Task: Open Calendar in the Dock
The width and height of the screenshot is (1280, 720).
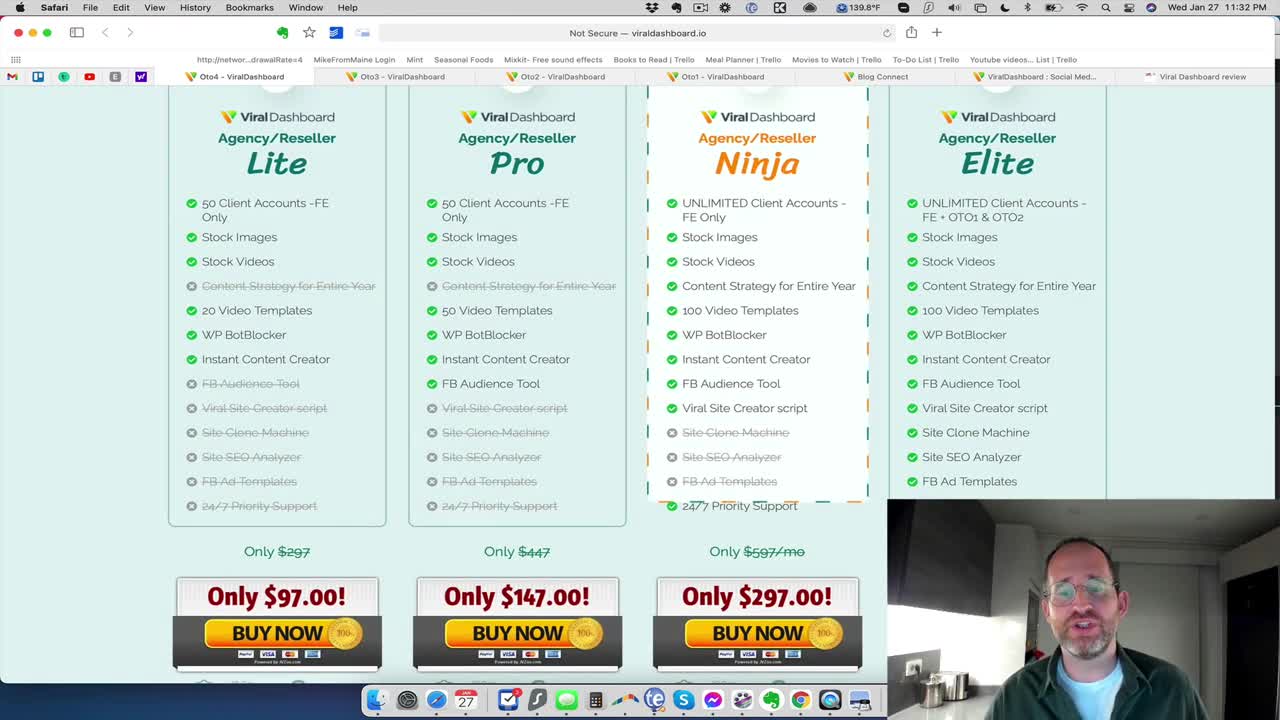Action: (x=466, y=700)
